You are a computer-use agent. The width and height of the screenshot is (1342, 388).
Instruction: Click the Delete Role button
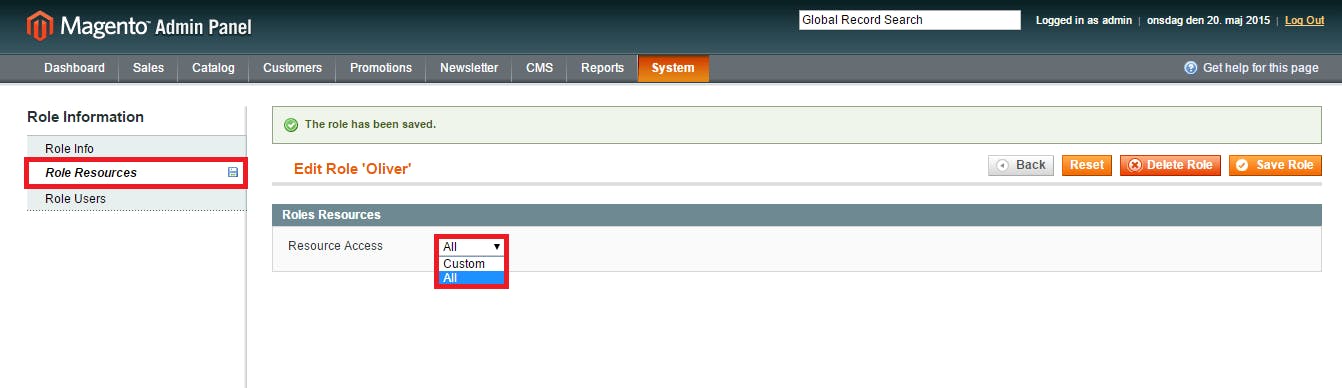(x=1170, y=165)
